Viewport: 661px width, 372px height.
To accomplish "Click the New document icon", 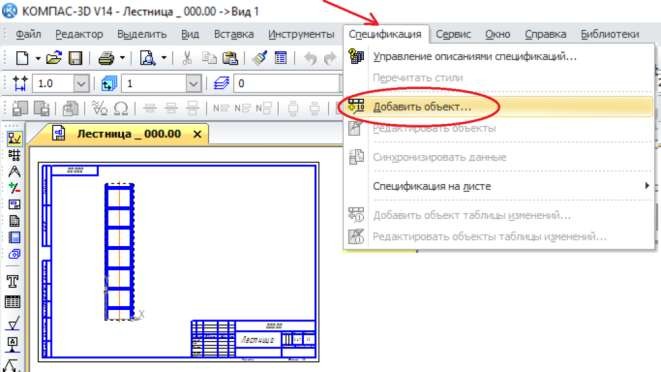I will tap(22, 58).
